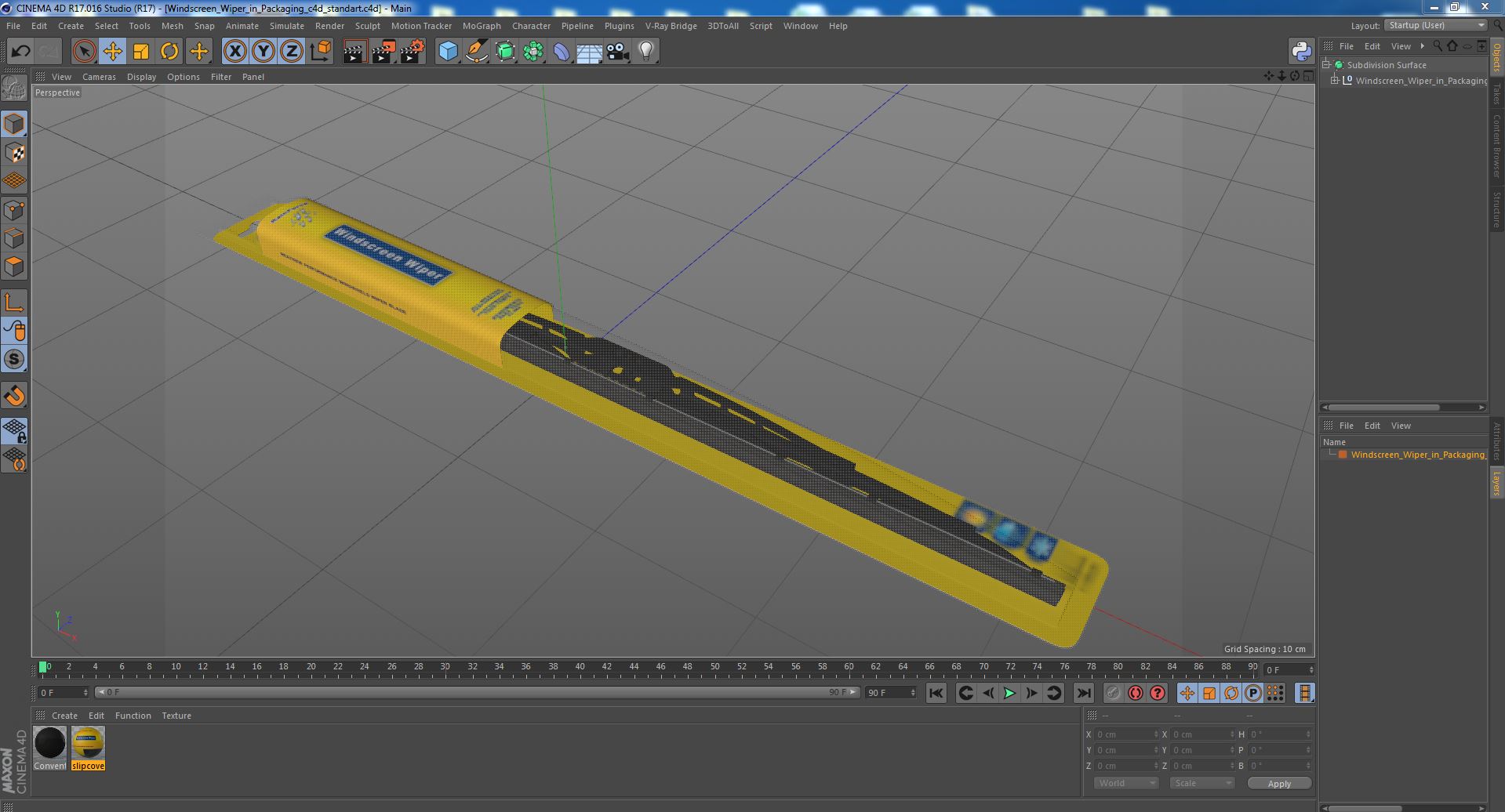The height and width of the screenshot is (812, 1505).
Task: Toggle Y axis lock
Action: [x=264, y=52]
